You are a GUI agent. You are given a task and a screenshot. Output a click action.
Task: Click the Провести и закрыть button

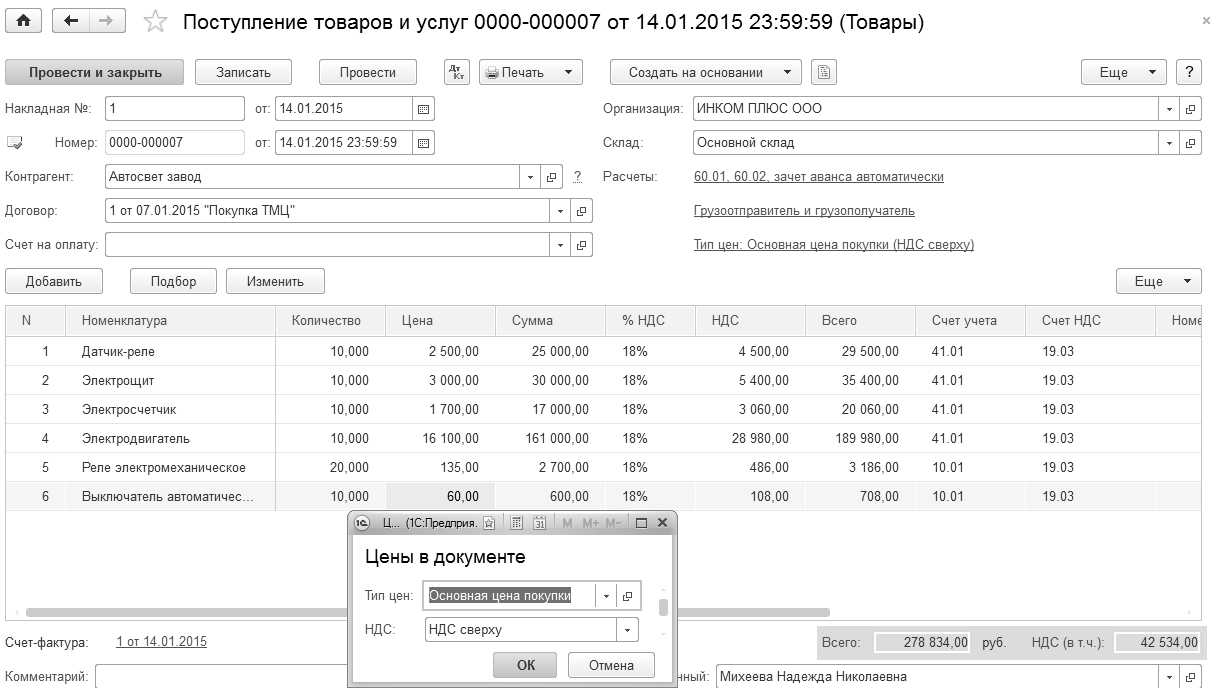95,72
